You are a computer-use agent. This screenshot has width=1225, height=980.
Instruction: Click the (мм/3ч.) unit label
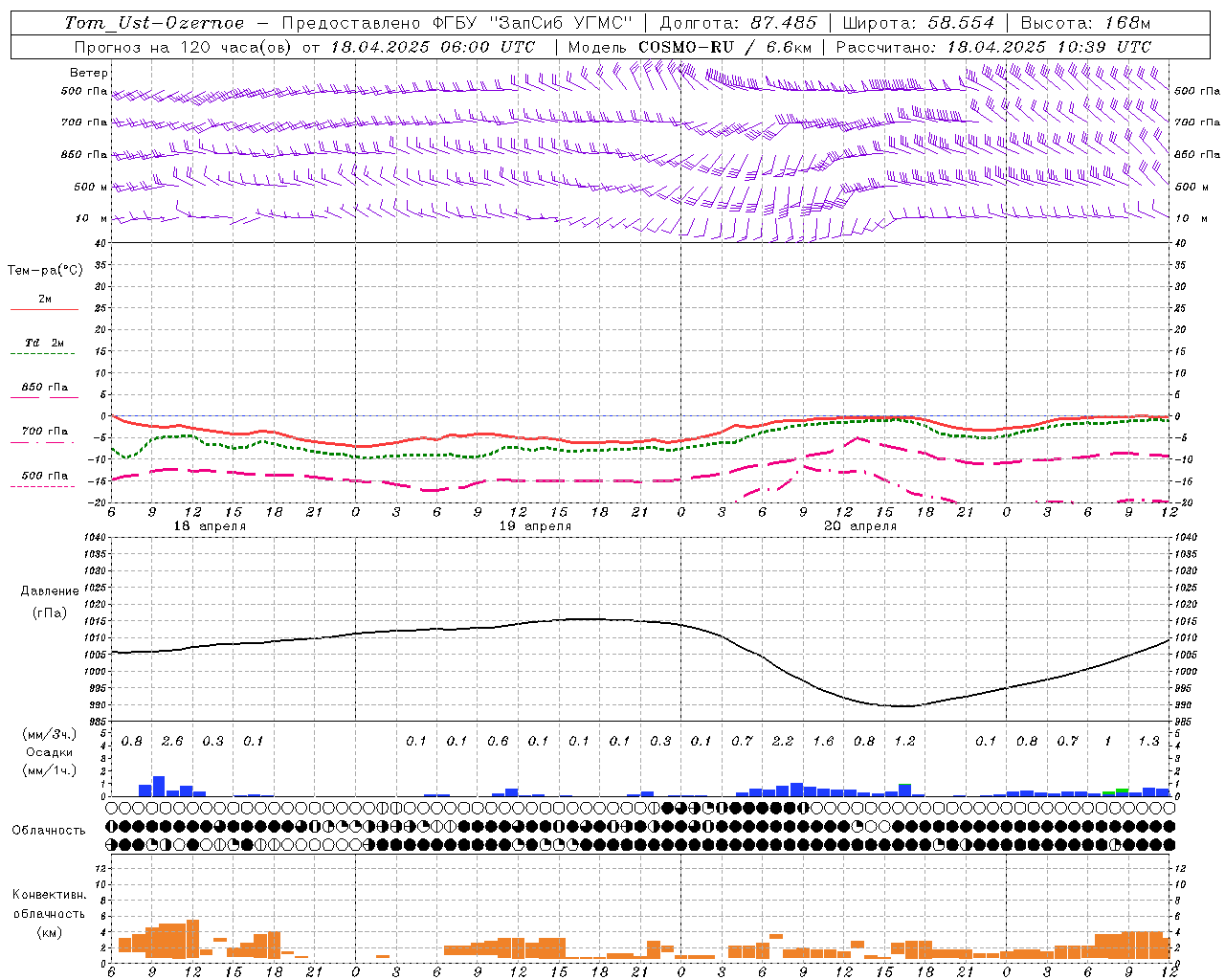(x=49, y=734)
